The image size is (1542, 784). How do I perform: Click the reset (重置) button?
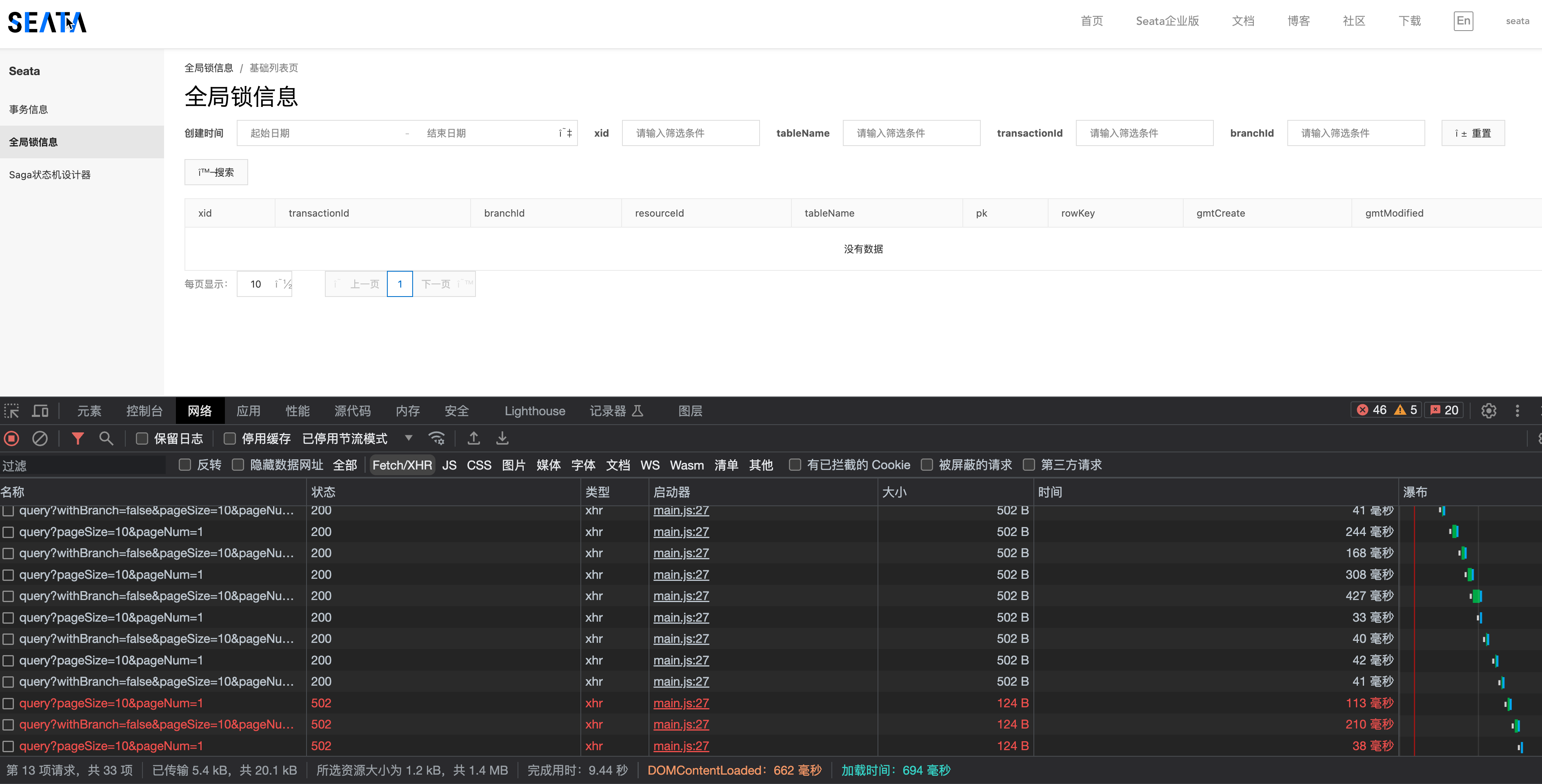coord(1473,133)
